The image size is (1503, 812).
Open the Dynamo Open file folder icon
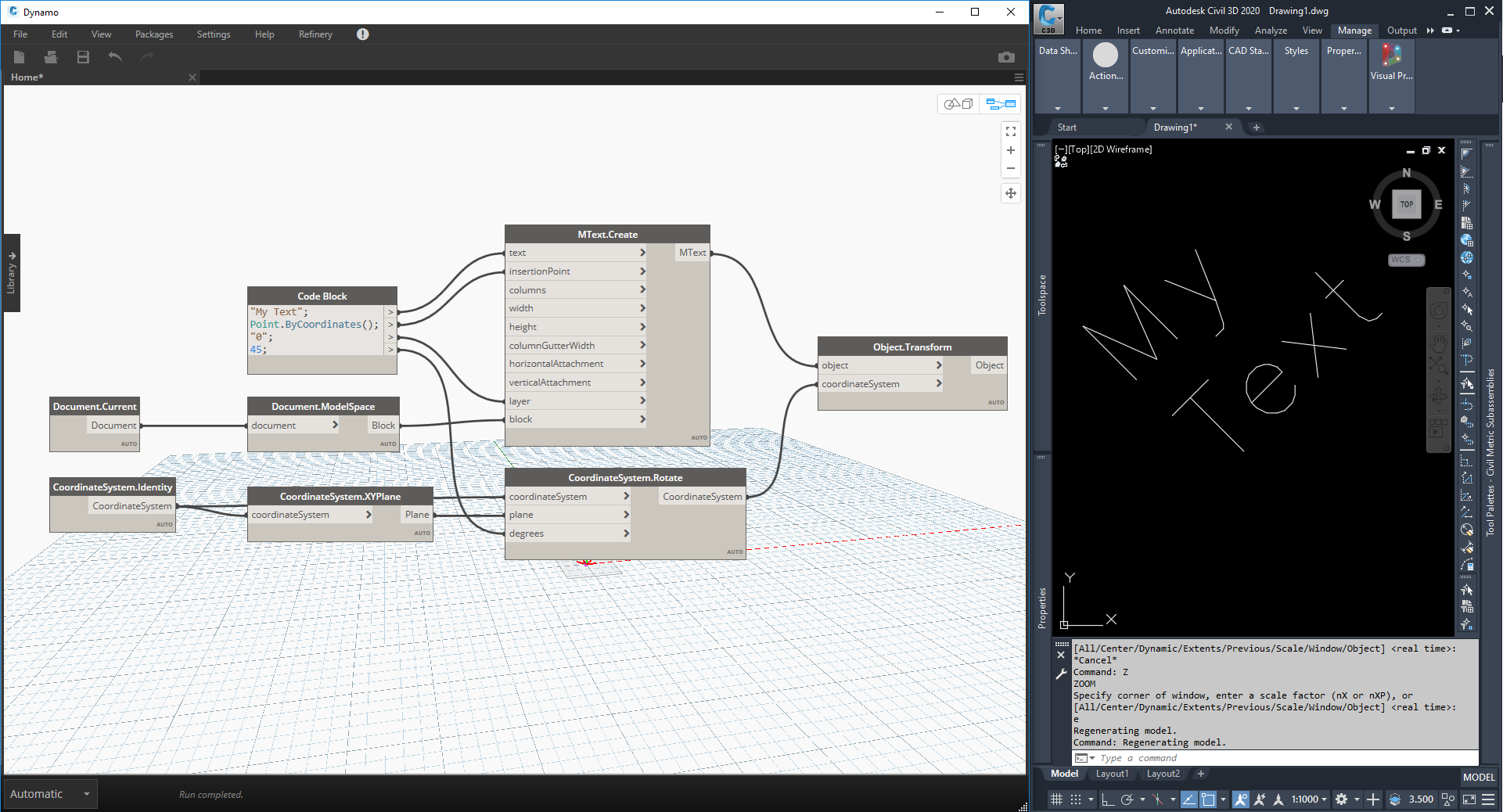pos(51,57)
